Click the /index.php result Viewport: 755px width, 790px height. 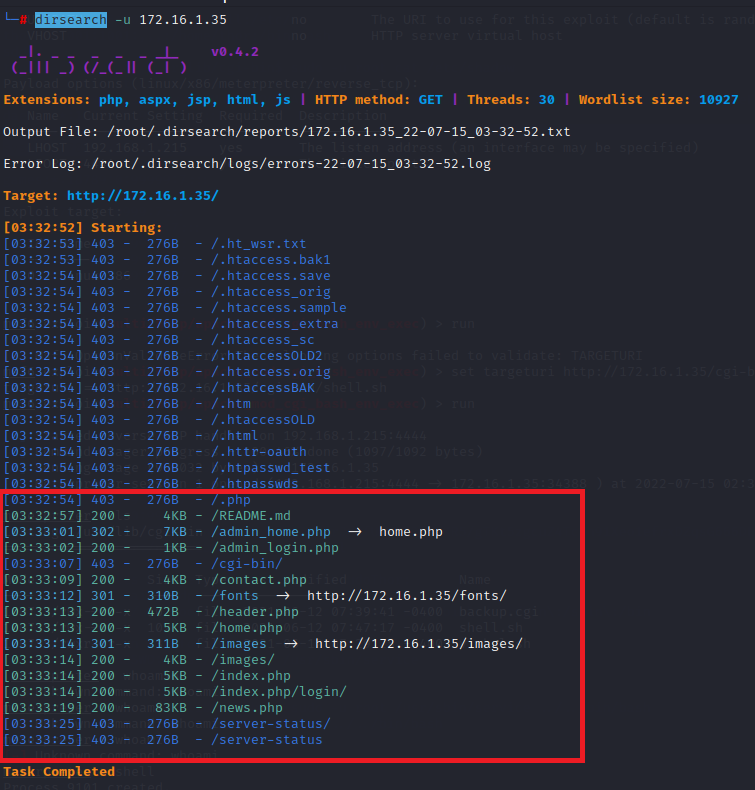click(x=251, y=676)
